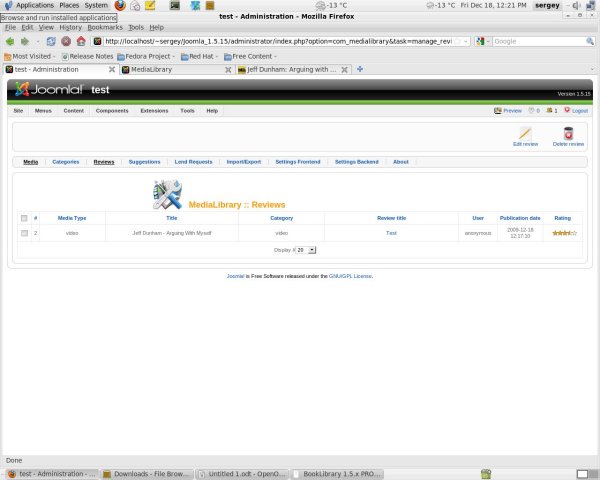Open Firefox History menu

70,27
